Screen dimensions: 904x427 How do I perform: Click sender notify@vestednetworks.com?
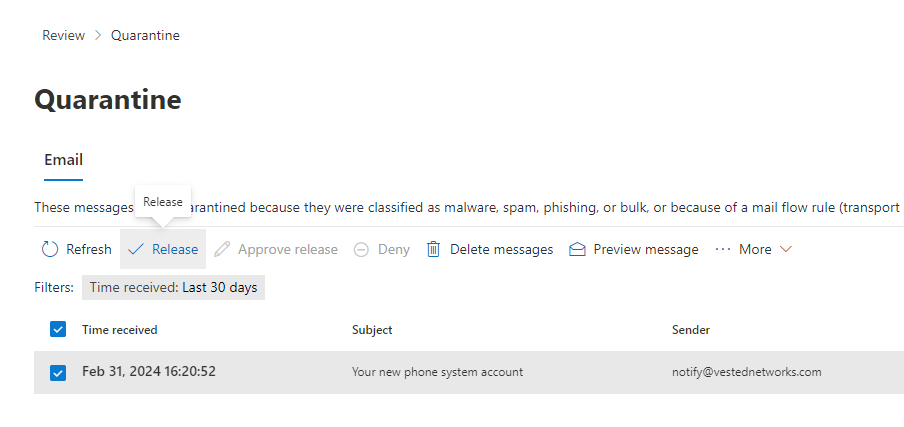pyautogui.click(x=746, y=372)
